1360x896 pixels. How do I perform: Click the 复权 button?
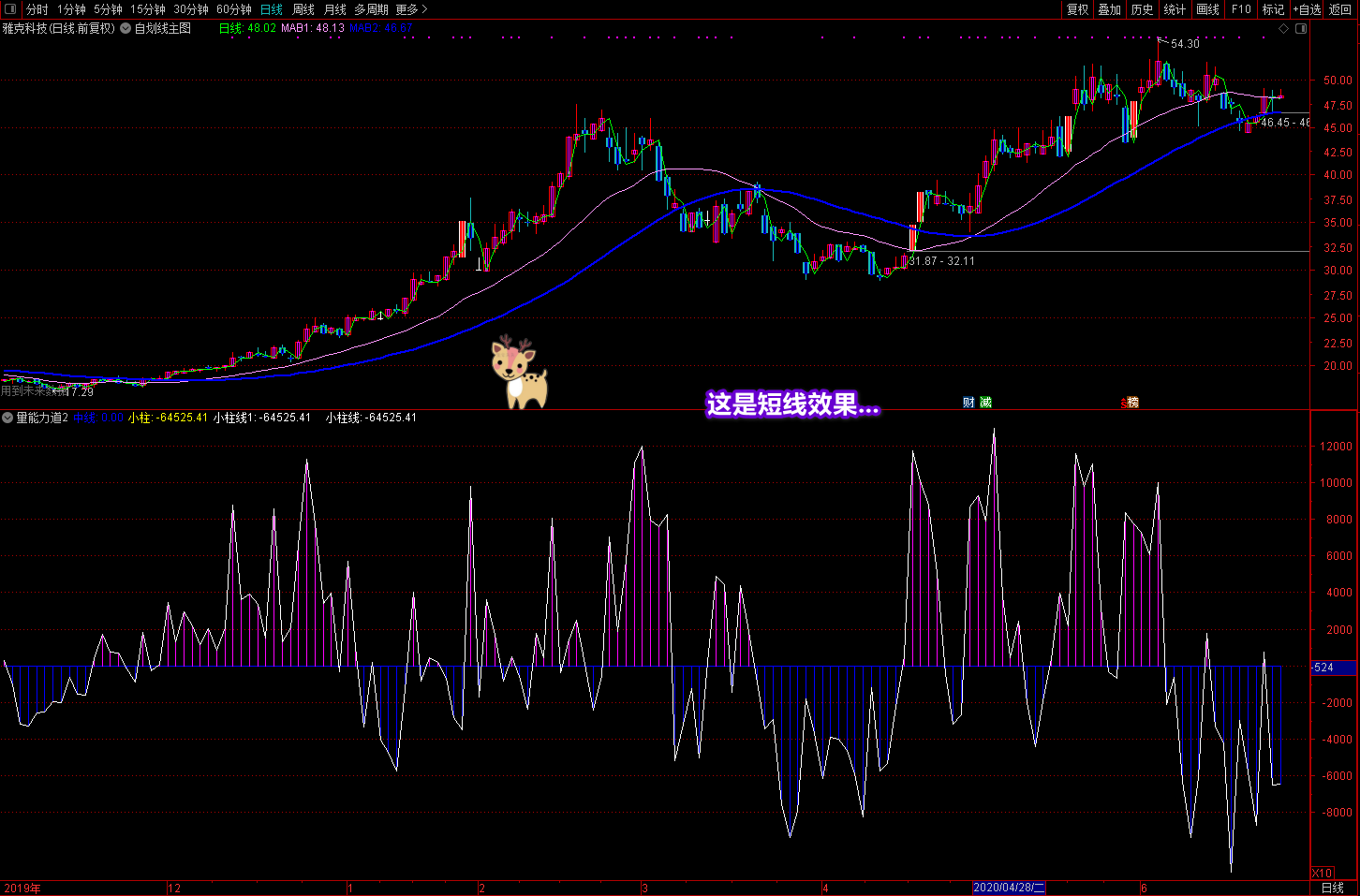point(1078,9)
